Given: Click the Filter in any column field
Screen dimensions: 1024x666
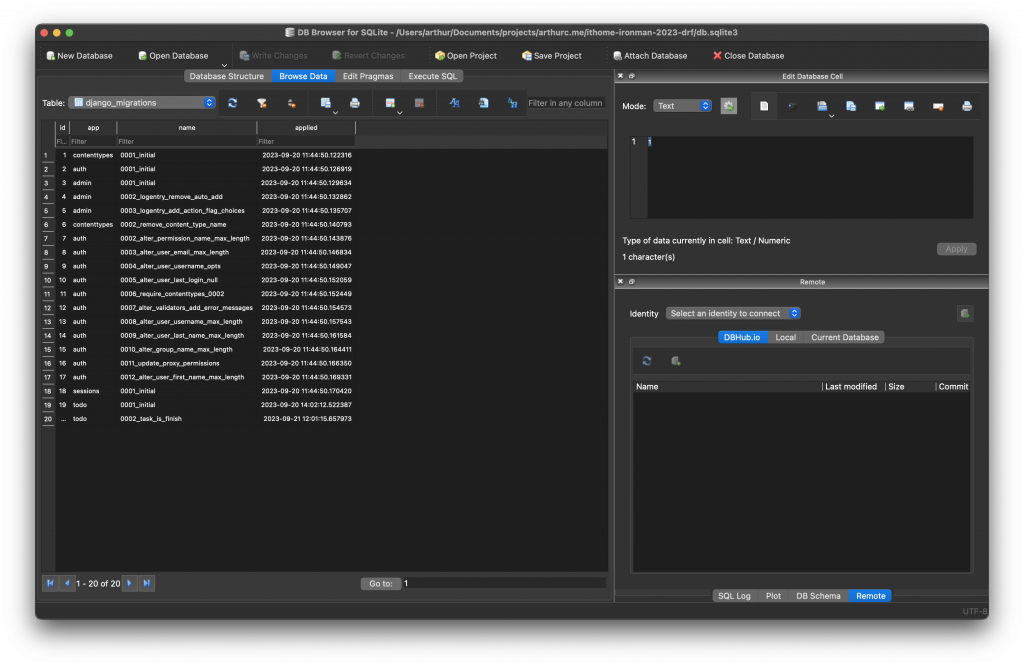Looking at the screenshot, I should point(566,103).
